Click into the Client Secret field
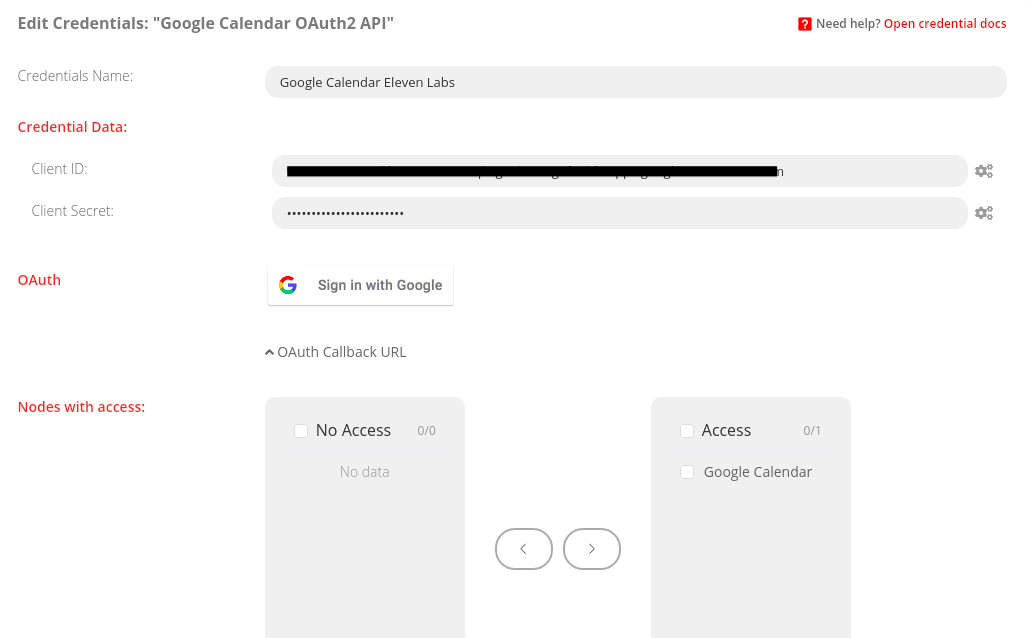This screenshot has height=638, width=1026. 619,213
